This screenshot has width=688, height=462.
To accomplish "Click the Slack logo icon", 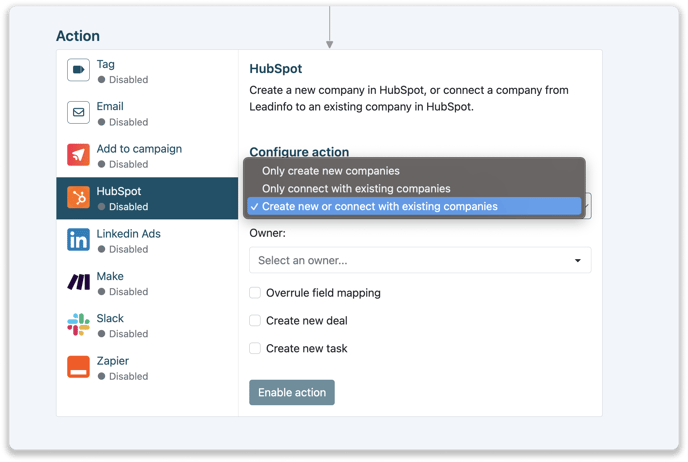I will point(78,325).
